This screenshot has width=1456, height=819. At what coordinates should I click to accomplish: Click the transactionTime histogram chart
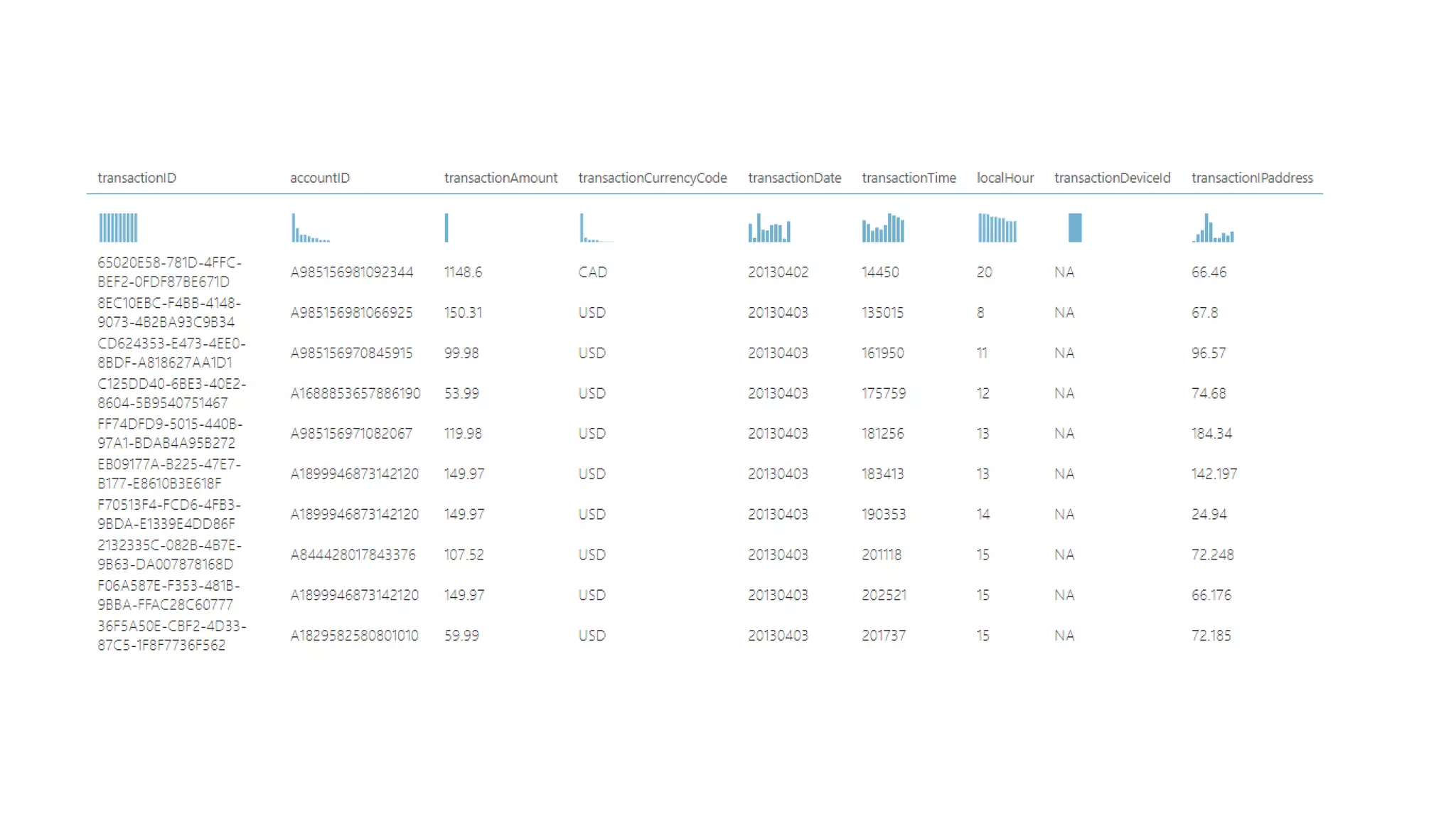point(883,228)
